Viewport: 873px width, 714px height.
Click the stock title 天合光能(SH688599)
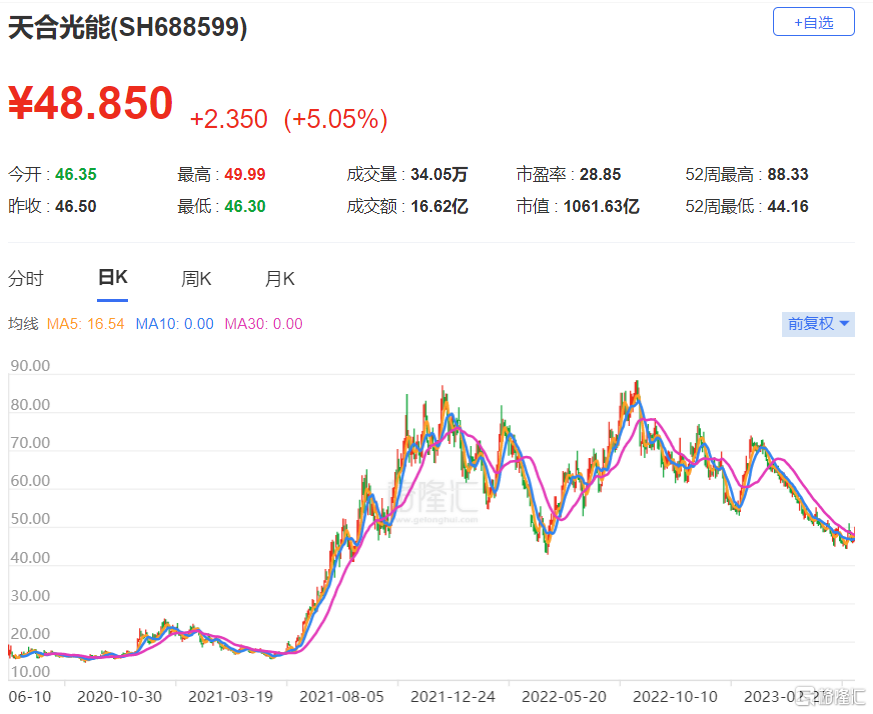[x=127, y=27]
